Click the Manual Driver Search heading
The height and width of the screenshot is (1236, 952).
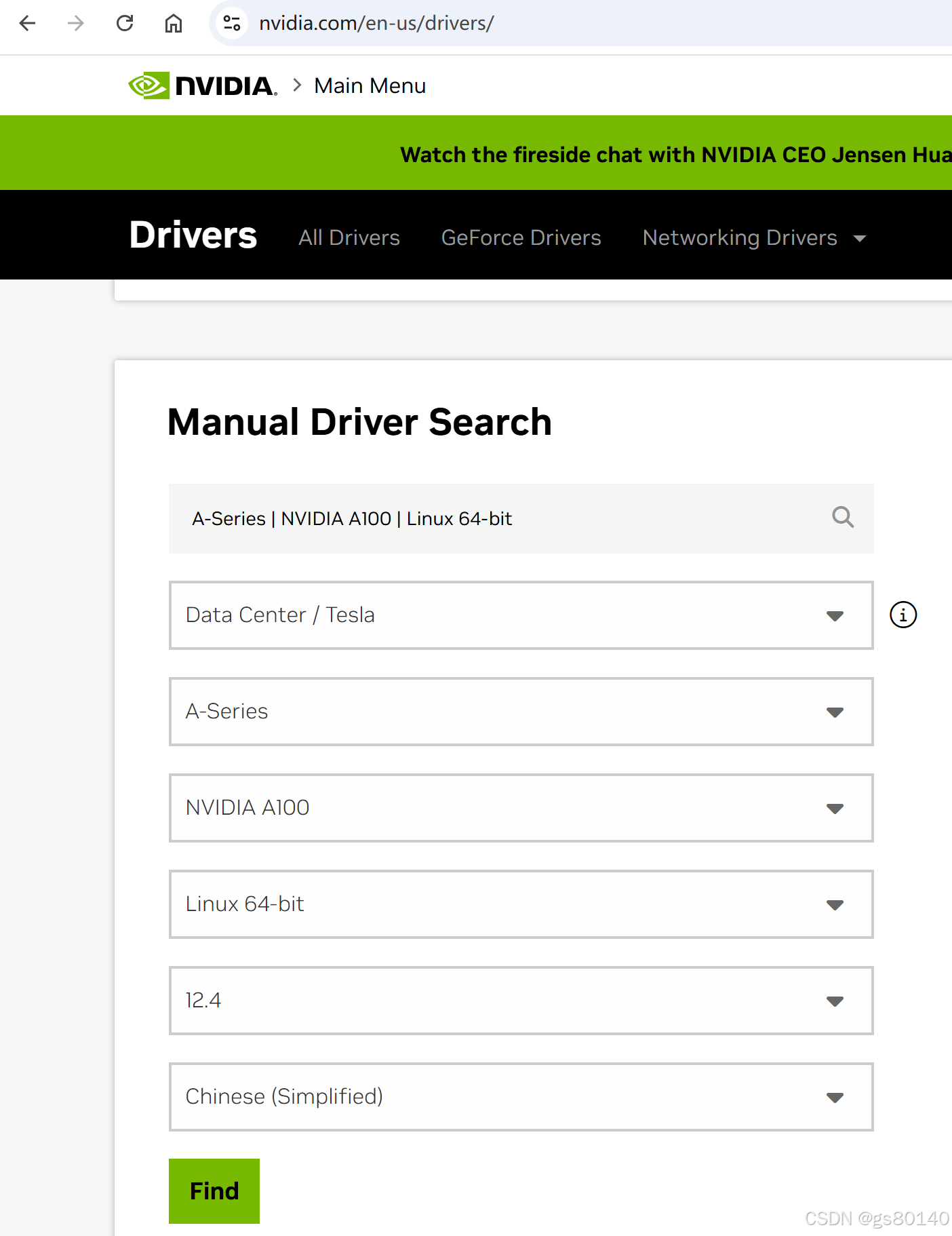click(x=359, y=422)
